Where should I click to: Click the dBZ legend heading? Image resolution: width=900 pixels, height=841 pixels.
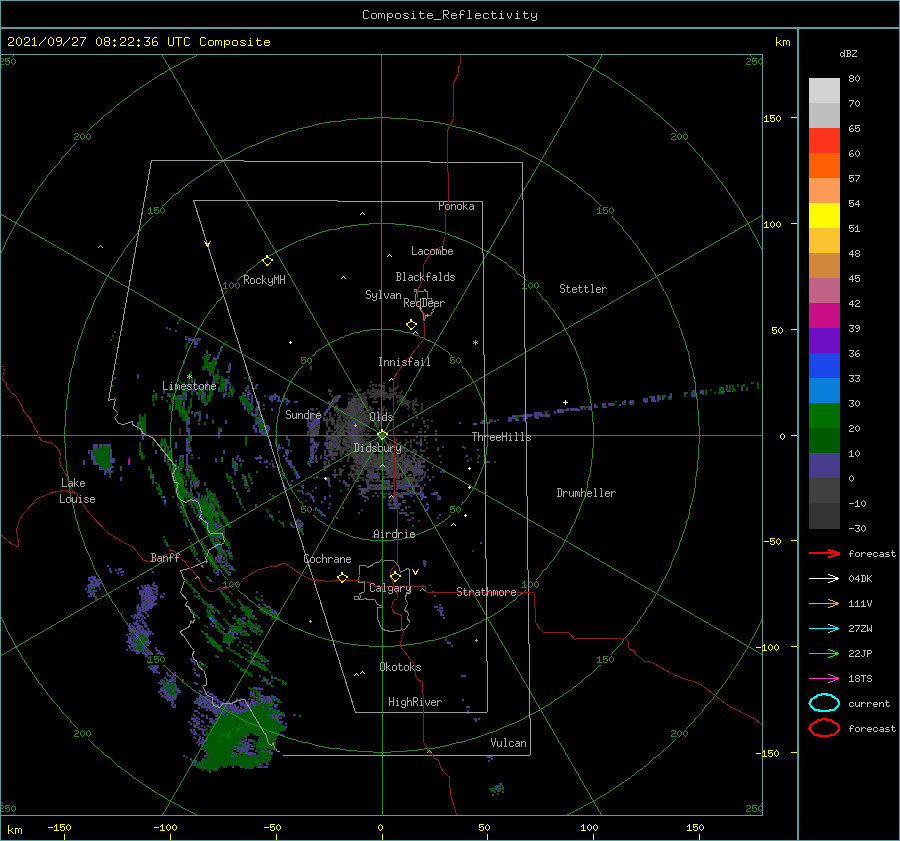coord(848,53)
